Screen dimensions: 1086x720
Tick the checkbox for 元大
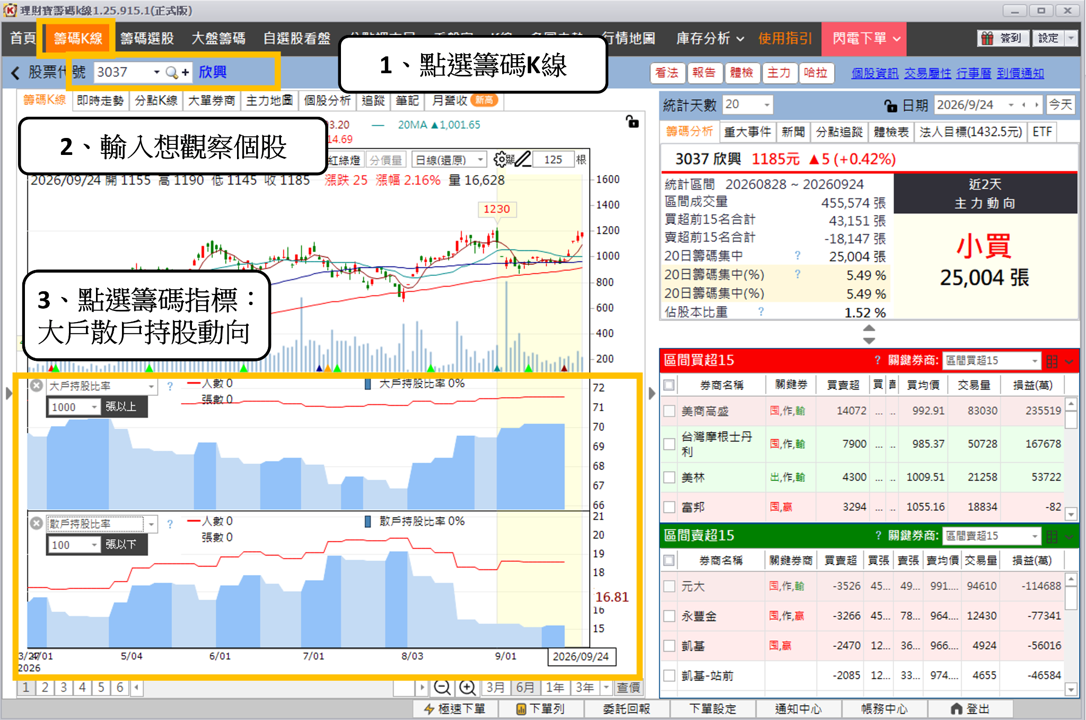[669, 586]
